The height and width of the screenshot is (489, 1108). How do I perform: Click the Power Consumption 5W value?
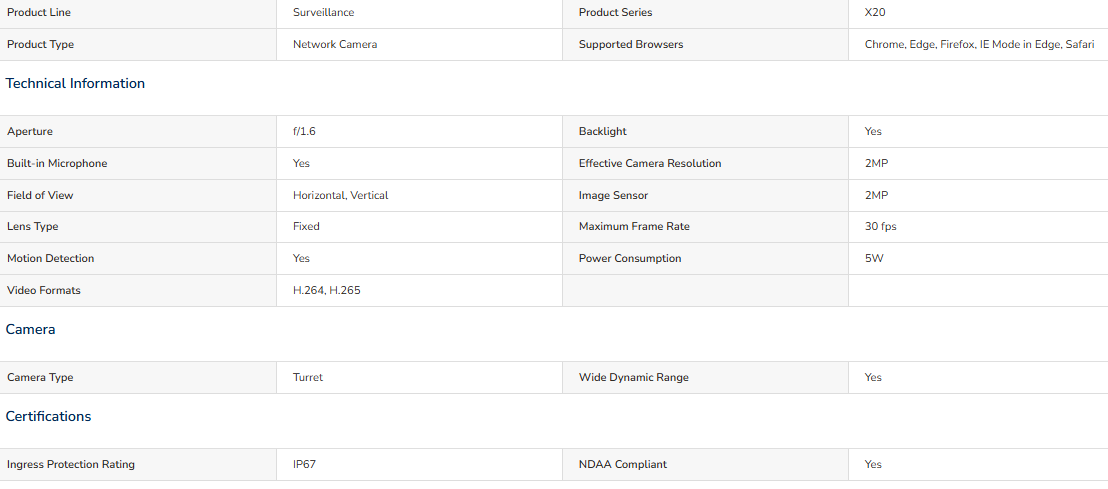[874, 259]
